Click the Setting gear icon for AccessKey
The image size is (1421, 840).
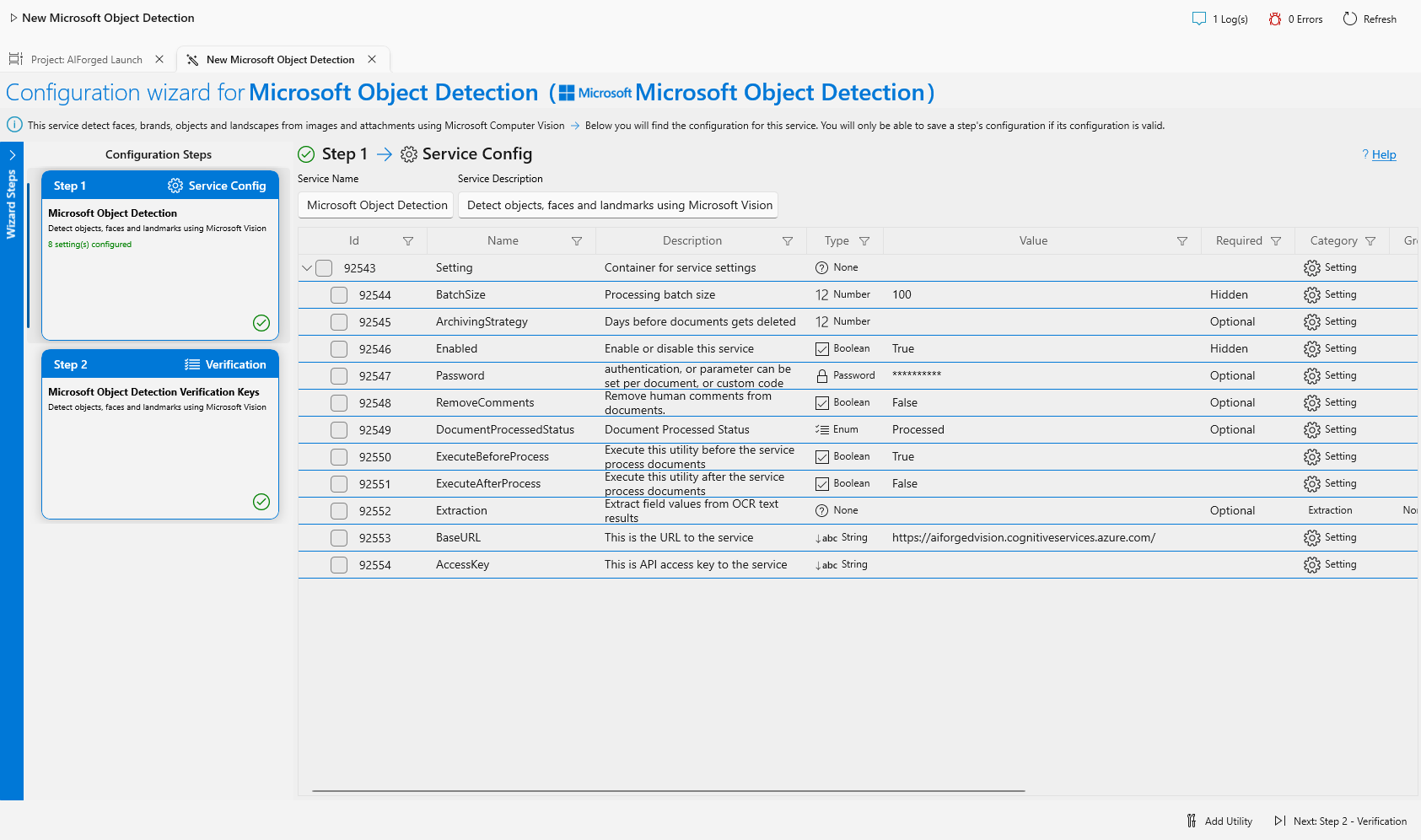click(x=1312, y=565)
